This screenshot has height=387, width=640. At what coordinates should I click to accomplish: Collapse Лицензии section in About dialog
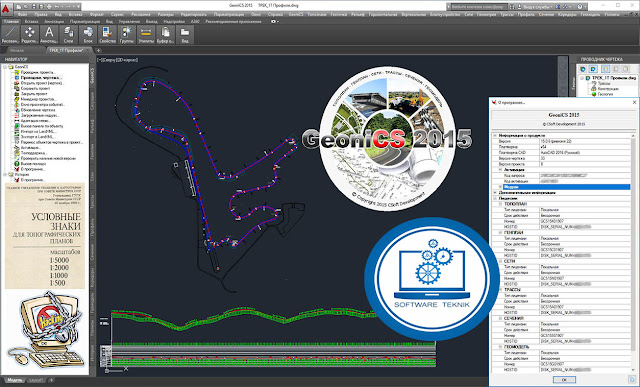(x=495, y=198)
